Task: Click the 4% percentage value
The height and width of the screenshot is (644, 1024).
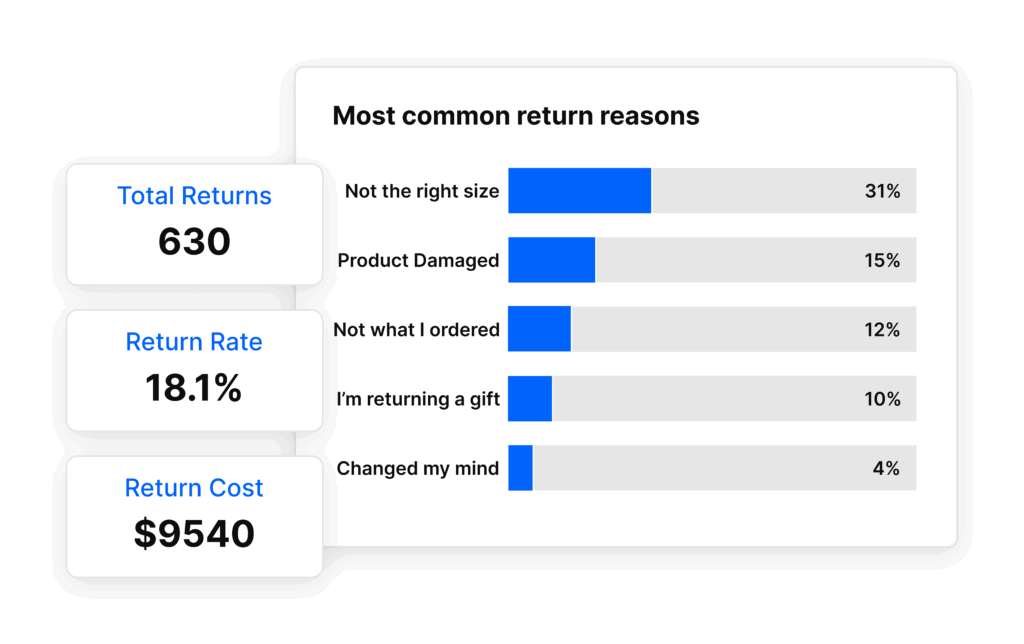Action: 886,468
